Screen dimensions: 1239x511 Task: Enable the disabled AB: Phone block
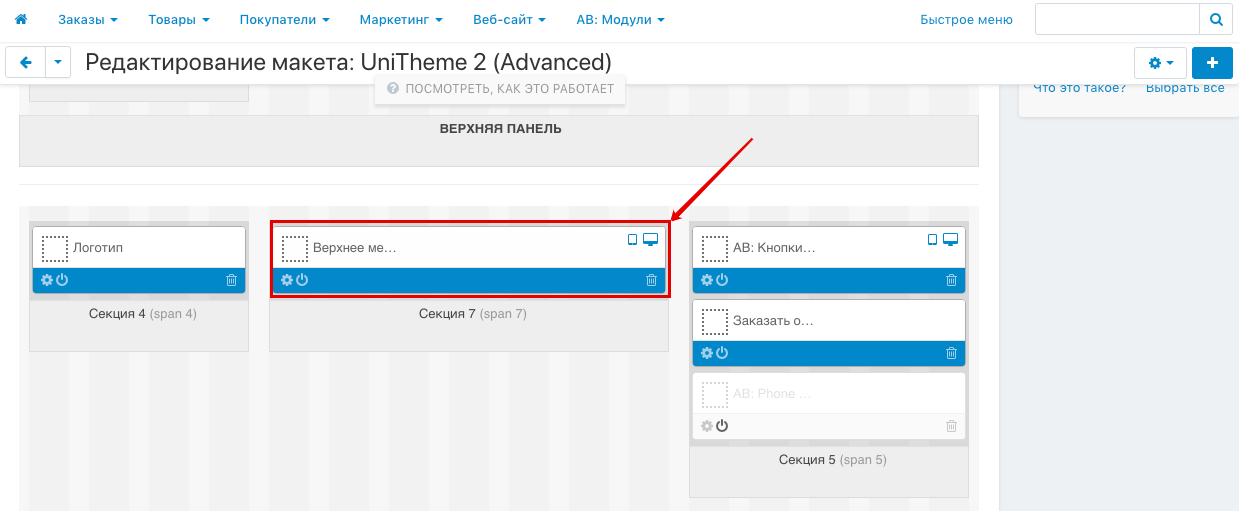722,426
